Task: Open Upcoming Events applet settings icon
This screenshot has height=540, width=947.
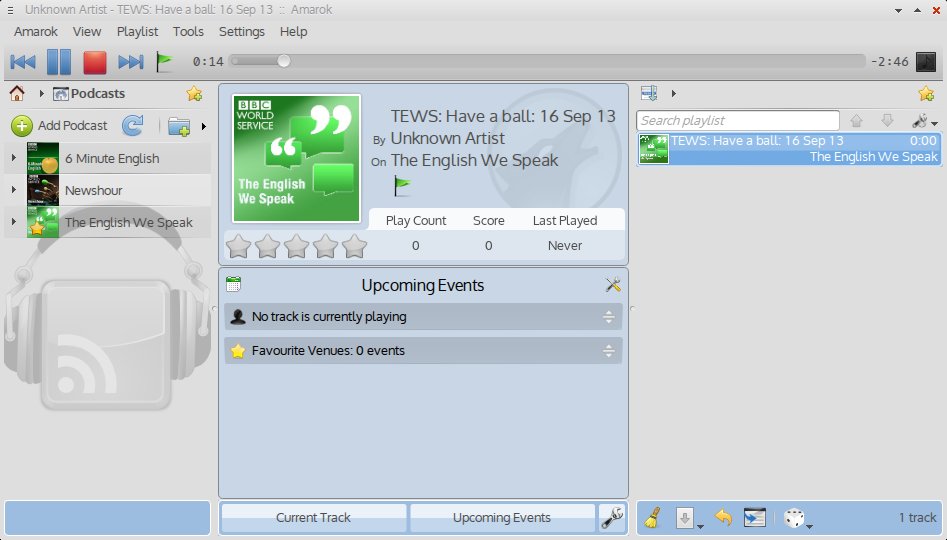Action: [x=613, y=284]
